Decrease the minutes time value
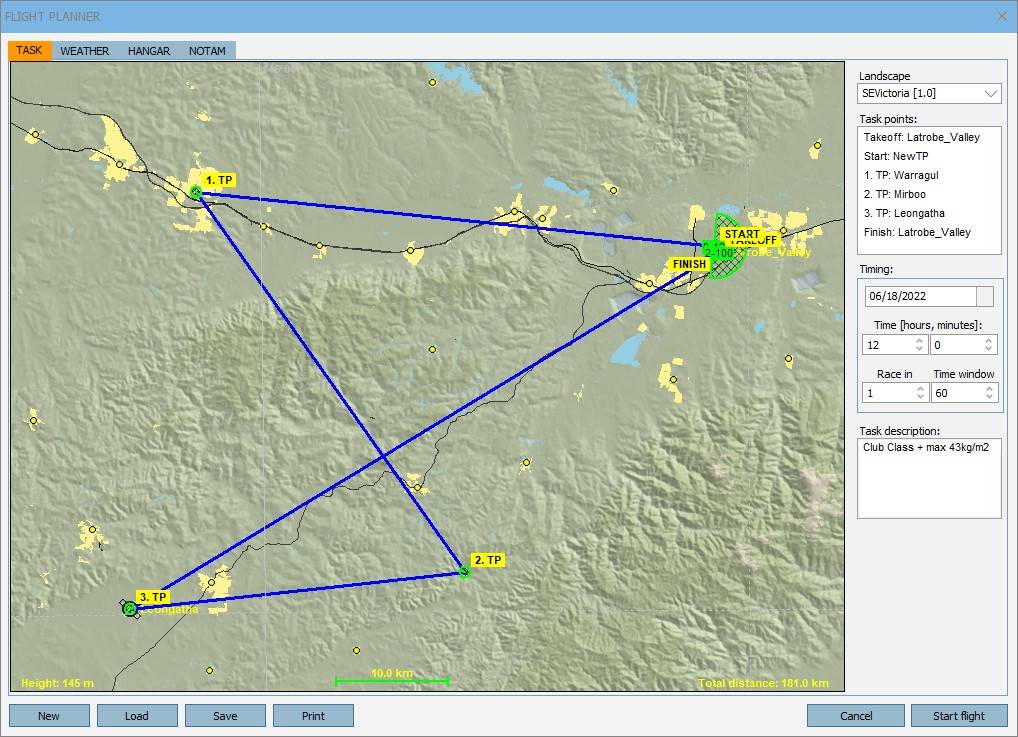The width and height of the screenshot is (1018, 737). (x=988, y=349)
